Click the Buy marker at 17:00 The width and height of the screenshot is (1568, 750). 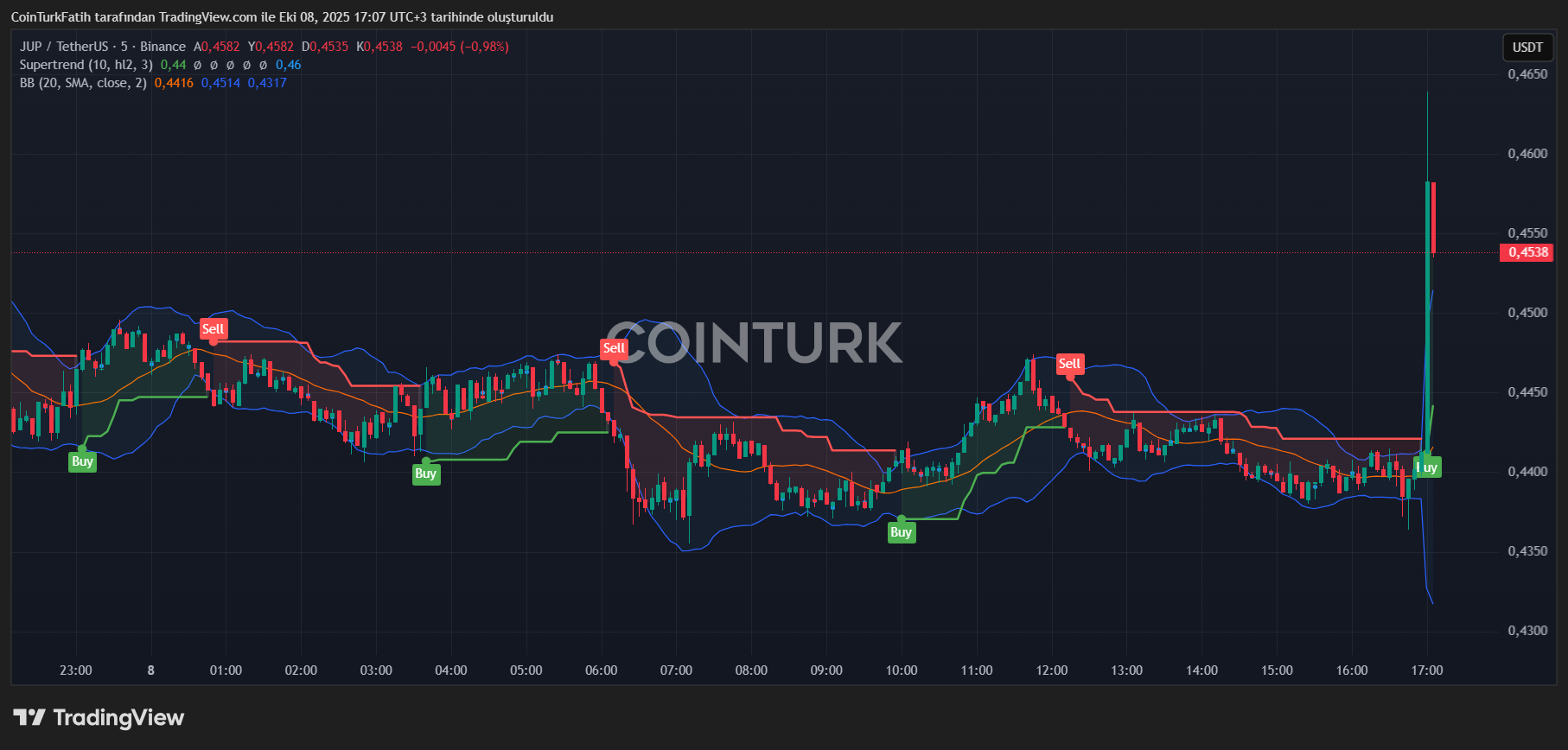click(x=1427, y=467)
